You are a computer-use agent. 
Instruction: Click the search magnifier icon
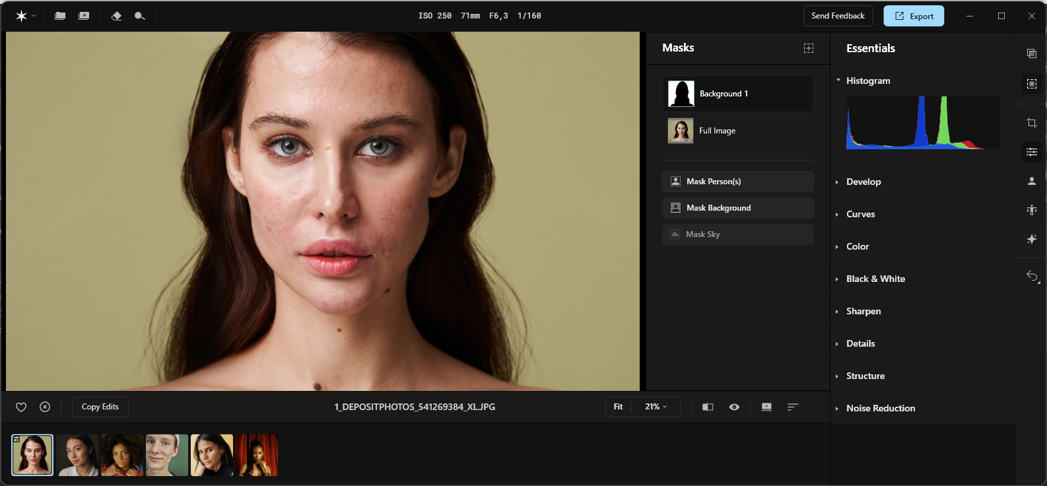click(140, 16)
